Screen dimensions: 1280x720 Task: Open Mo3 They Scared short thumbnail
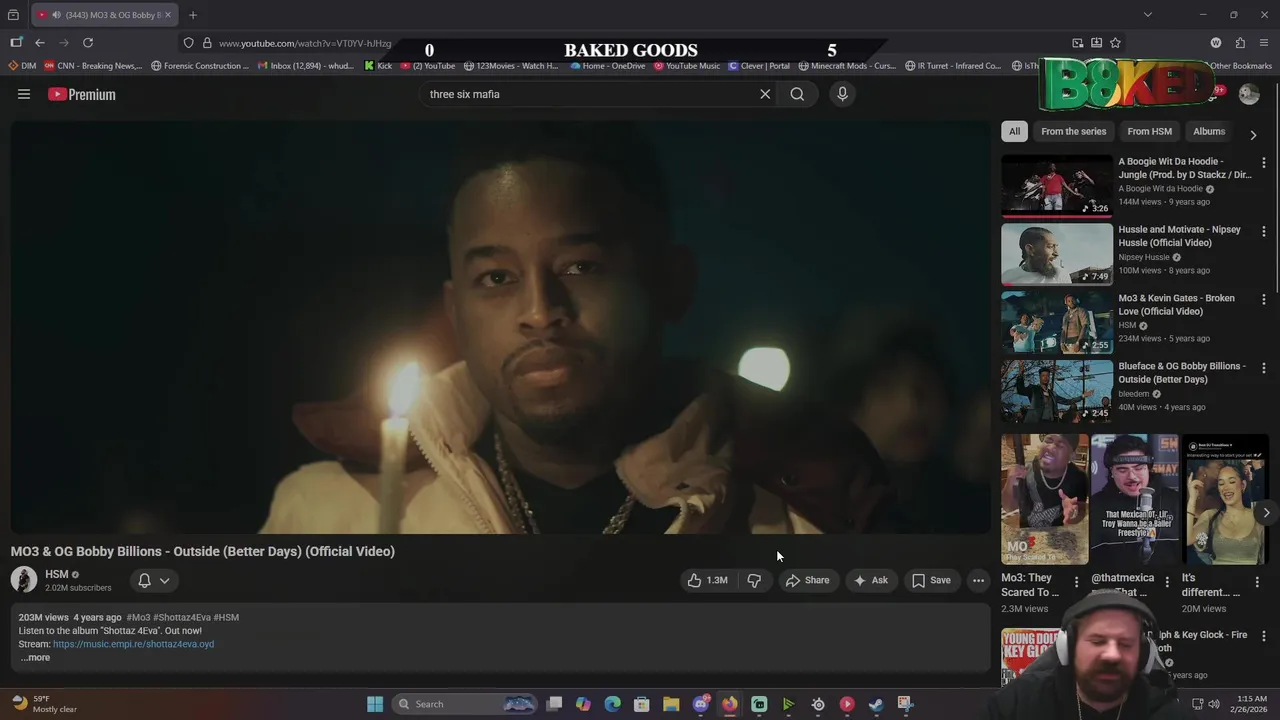(x=1045, y=499)
